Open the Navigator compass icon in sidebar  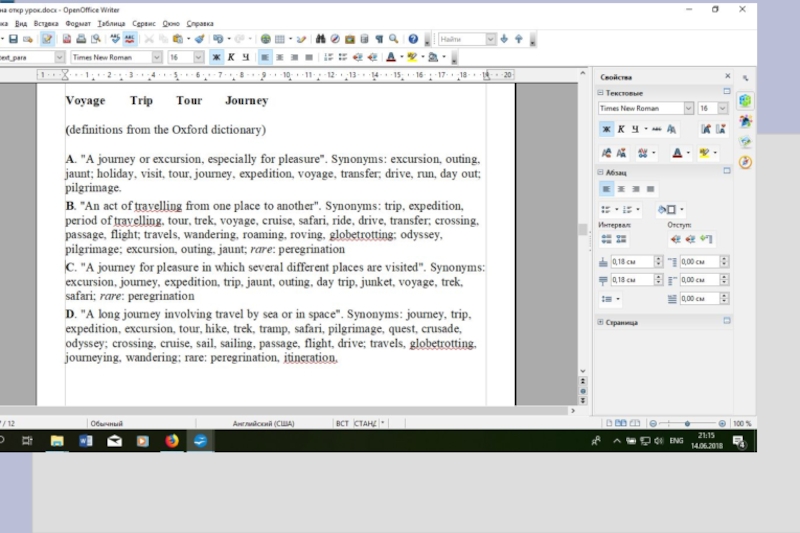point(745,163)
